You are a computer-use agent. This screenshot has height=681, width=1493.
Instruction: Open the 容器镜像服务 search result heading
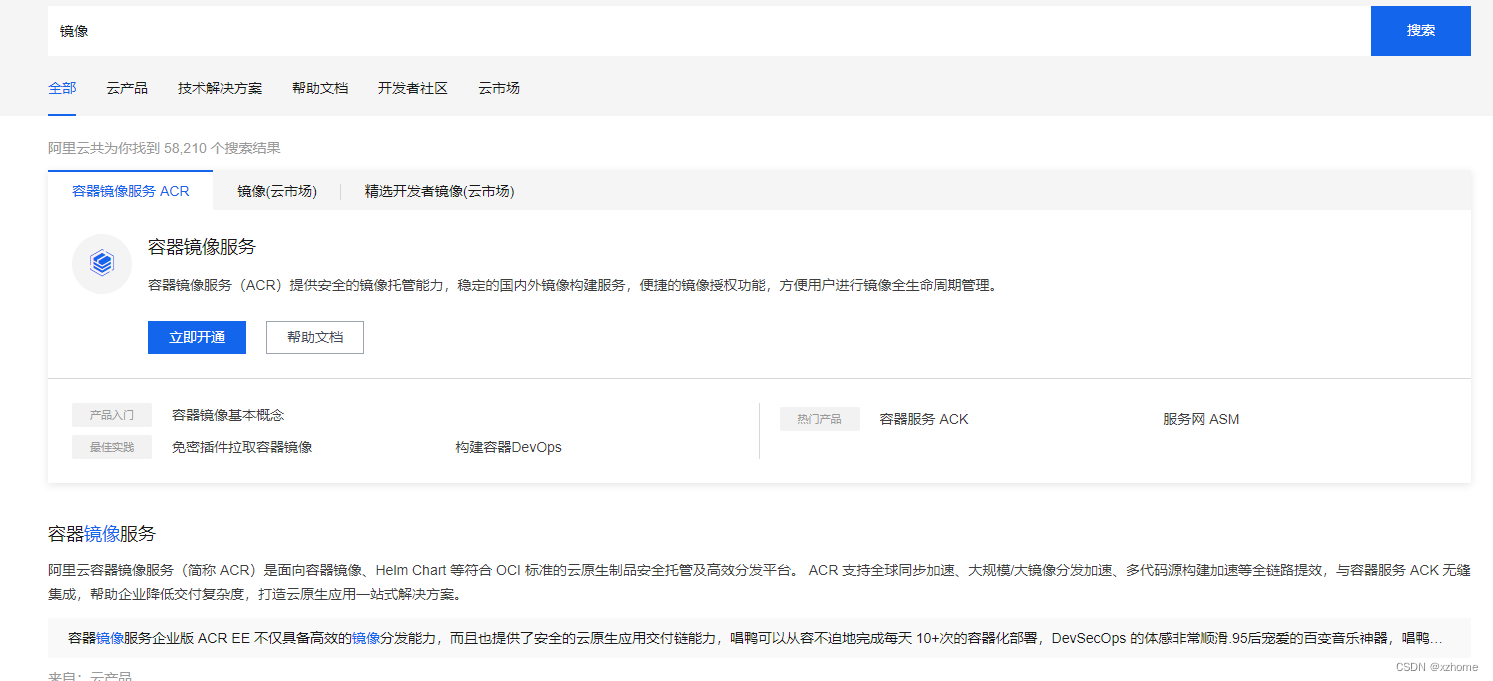[102, 533]
